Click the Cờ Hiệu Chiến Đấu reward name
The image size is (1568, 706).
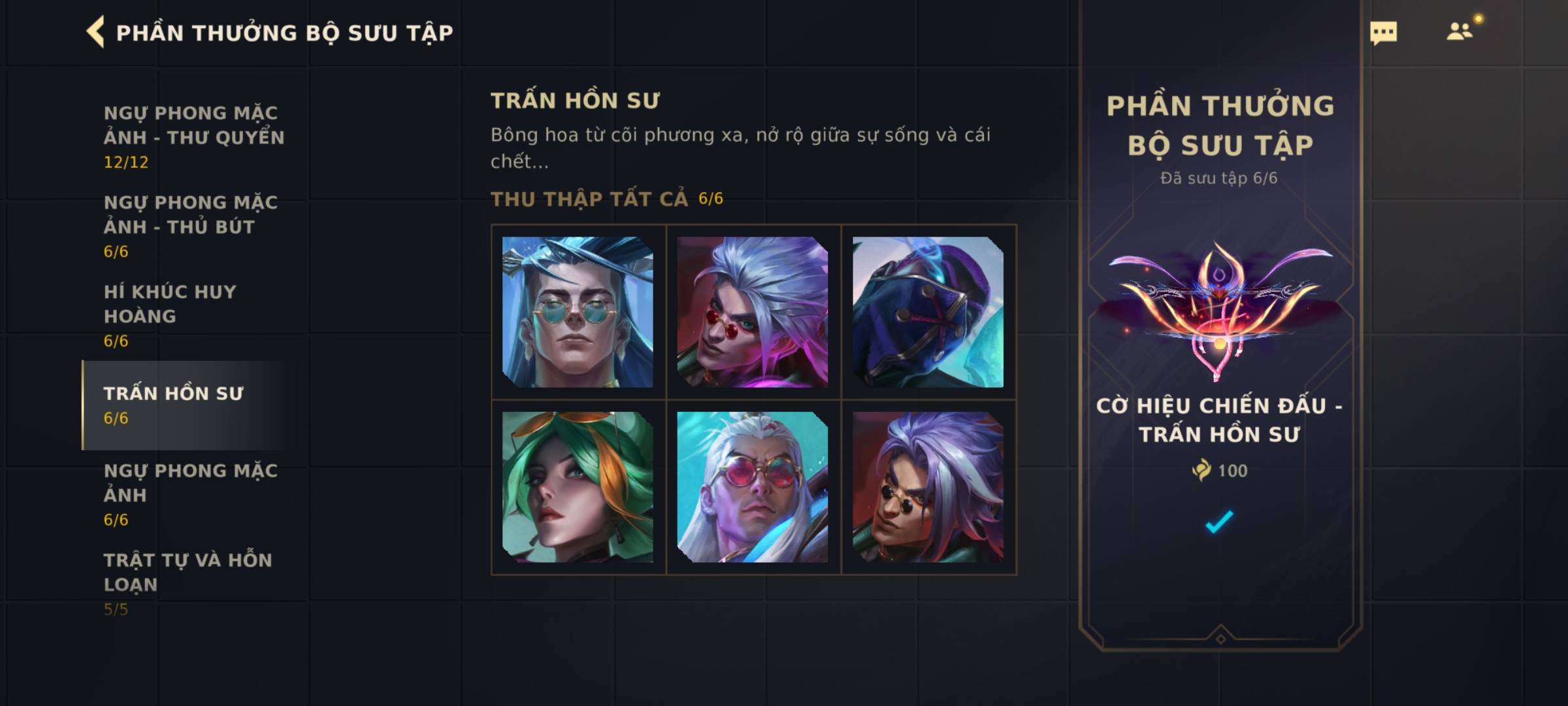1219,420
